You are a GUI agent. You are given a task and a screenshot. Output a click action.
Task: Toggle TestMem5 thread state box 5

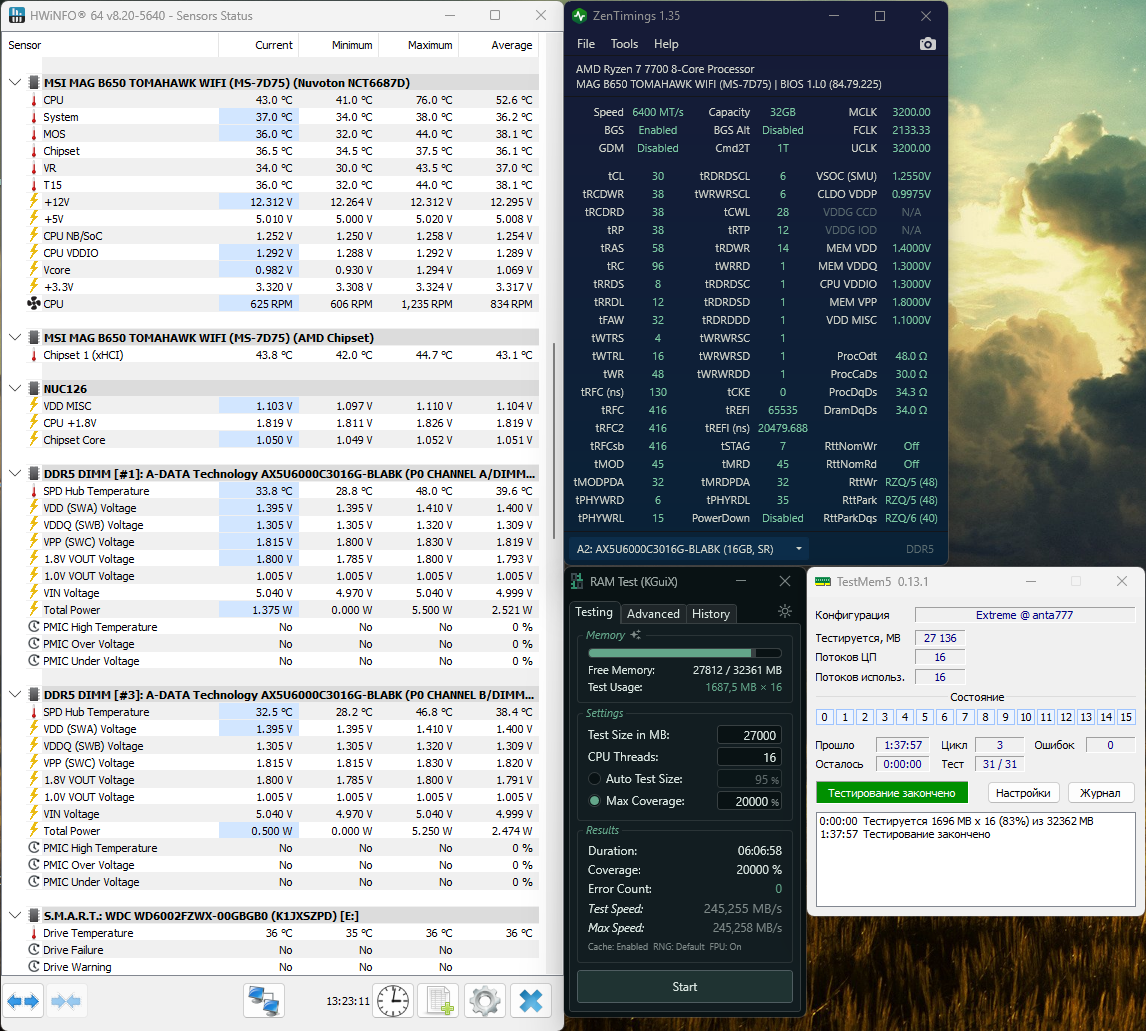coord(925,717)
